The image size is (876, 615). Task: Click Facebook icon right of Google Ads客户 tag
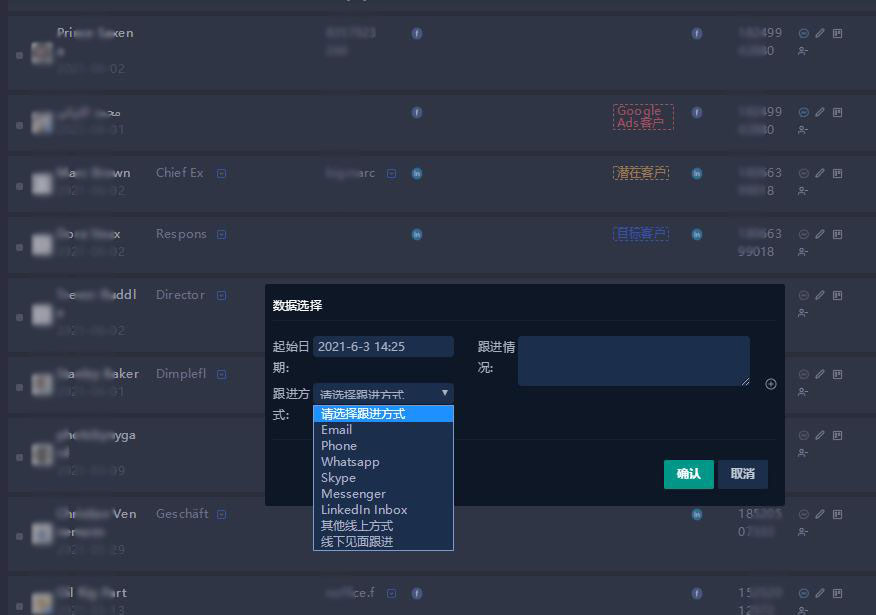[x=697, y=112]
